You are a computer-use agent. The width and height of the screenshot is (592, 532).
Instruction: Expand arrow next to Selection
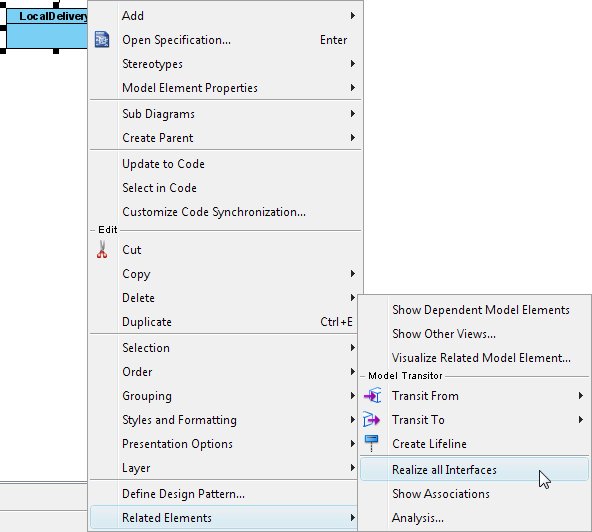[353, 347]
